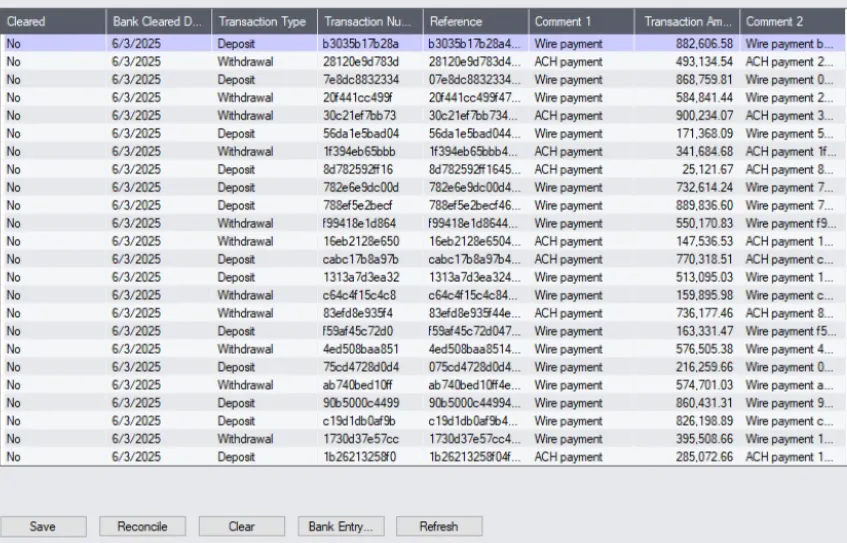Screen dimensions: 847x543
Task: Select transaction number f99418e1d864
Action: [359, 223]
